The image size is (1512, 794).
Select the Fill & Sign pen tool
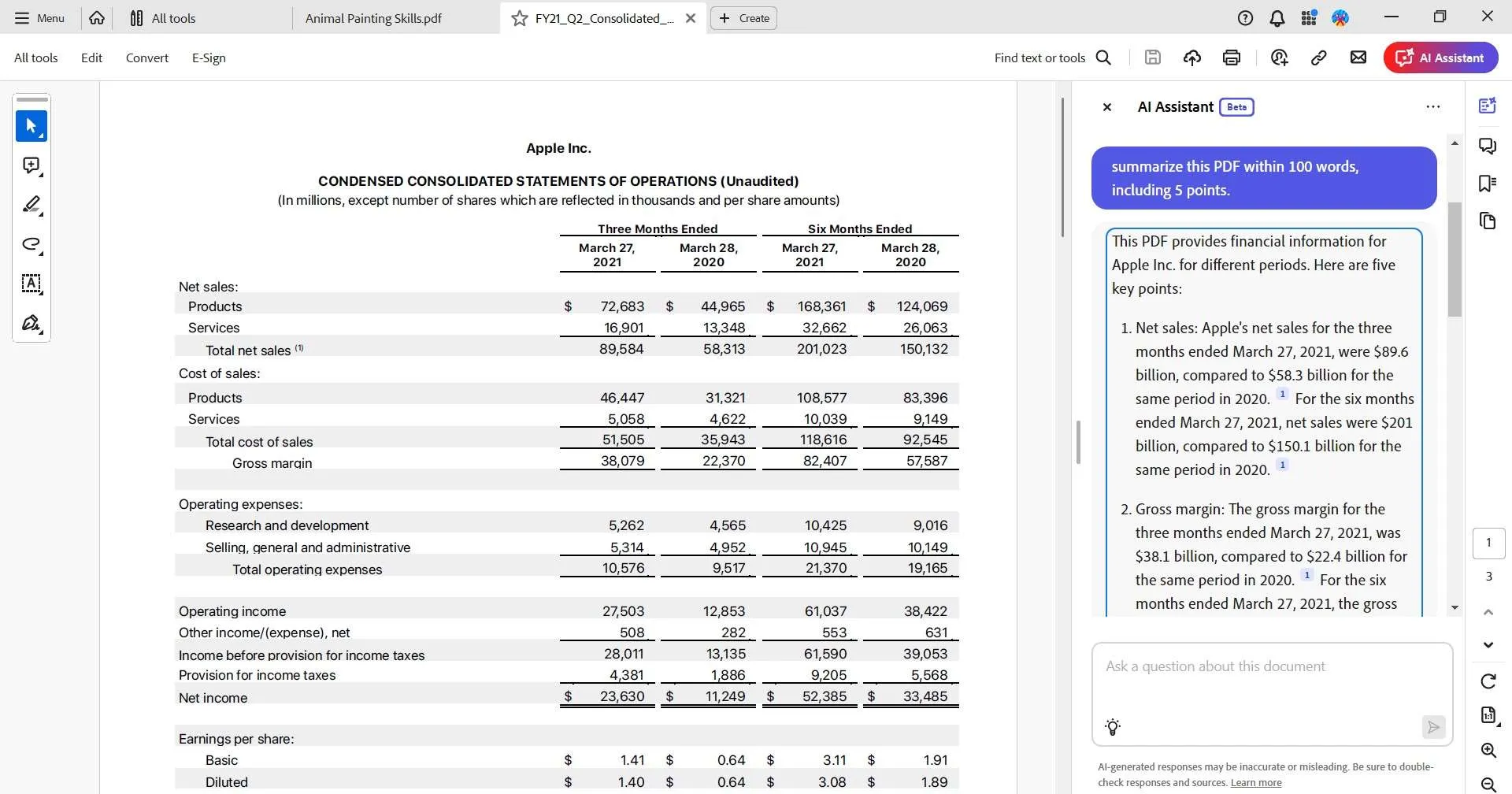click(x=31, y=323)
